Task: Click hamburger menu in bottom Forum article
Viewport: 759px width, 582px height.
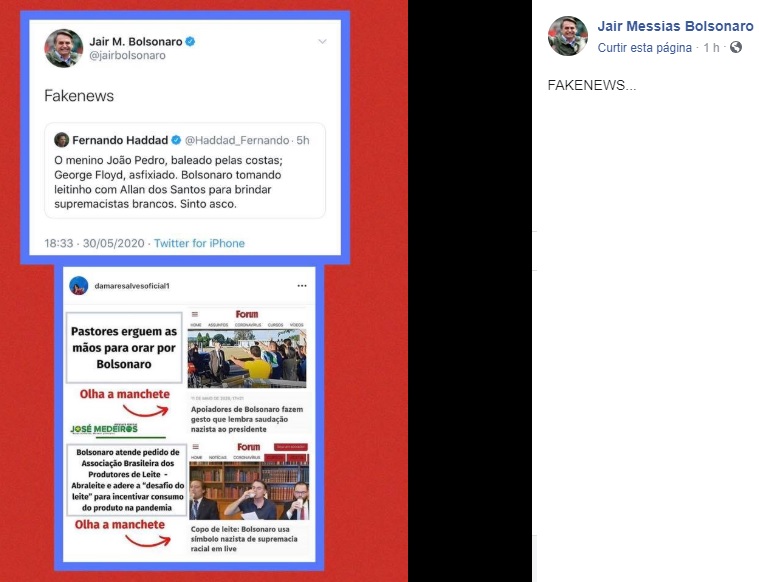Action: pos(196,446)
